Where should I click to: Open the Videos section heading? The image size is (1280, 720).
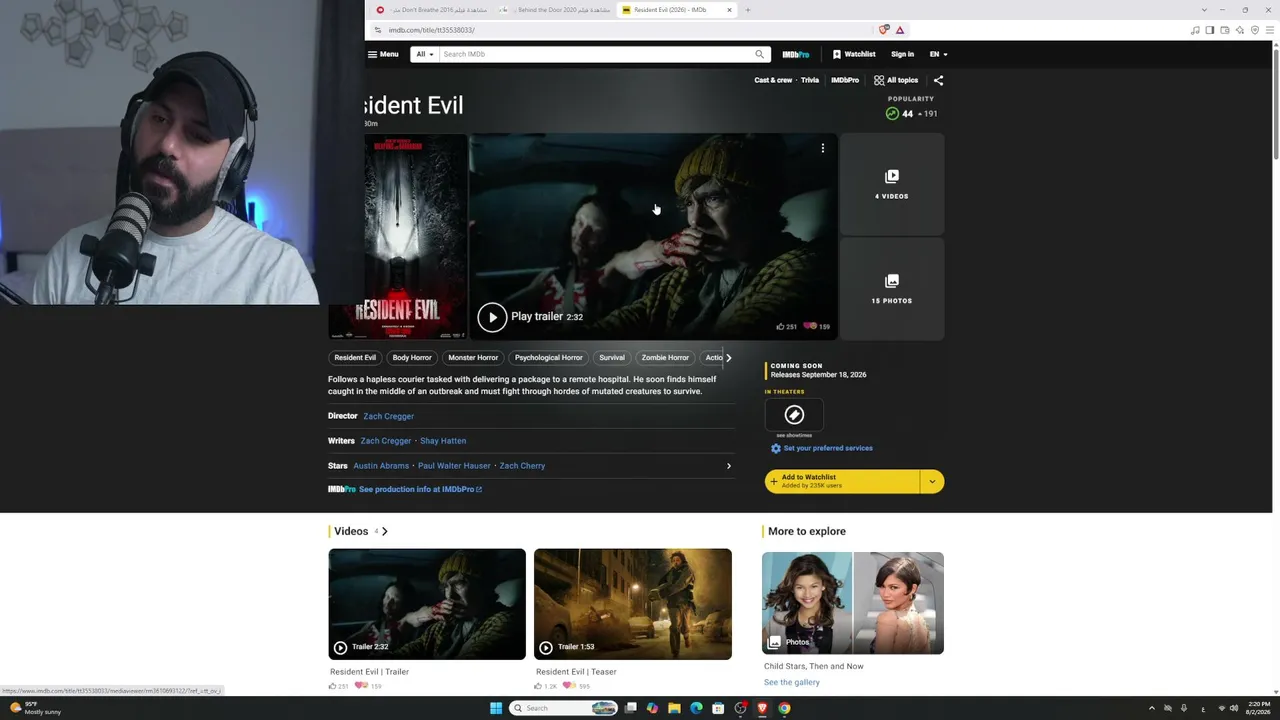pos(351,531)
